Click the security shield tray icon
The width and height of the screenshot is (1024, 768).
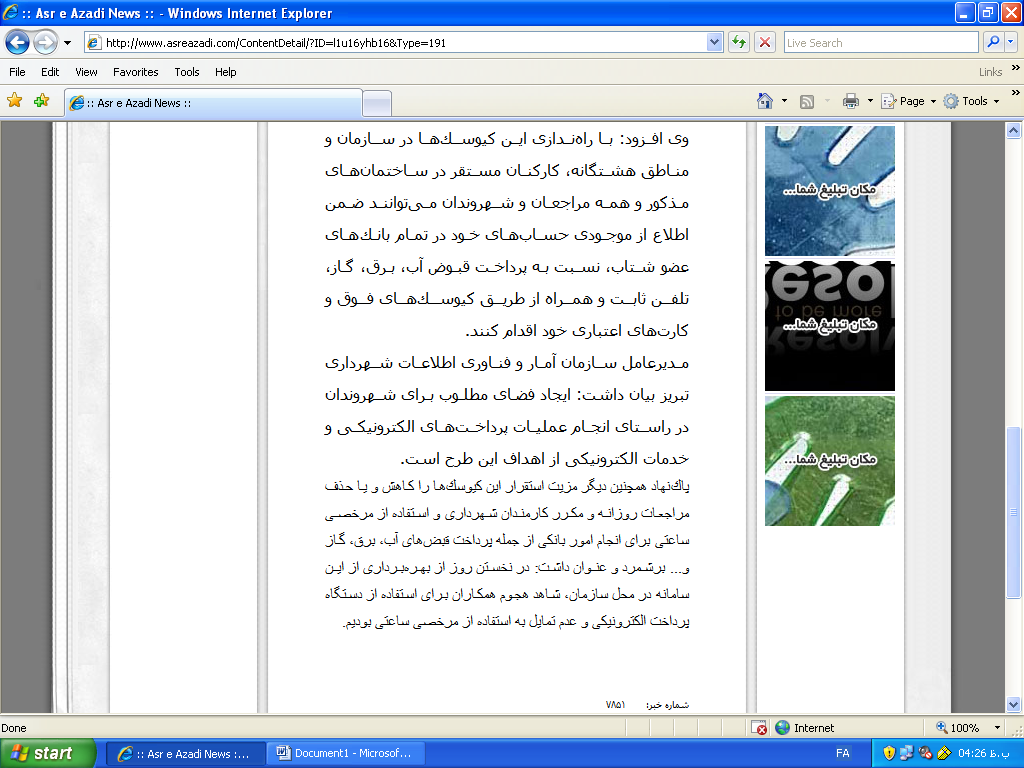889,753
